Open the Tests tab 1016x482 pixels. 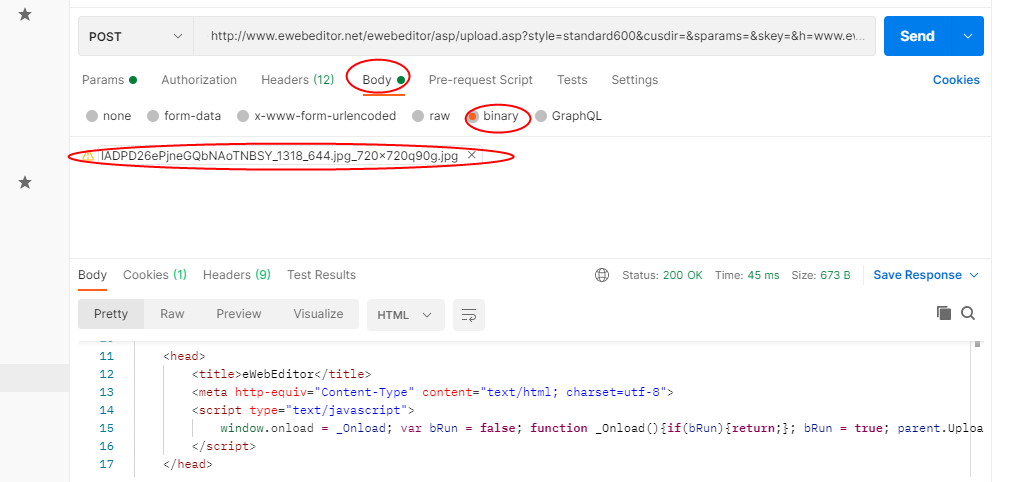572,80
